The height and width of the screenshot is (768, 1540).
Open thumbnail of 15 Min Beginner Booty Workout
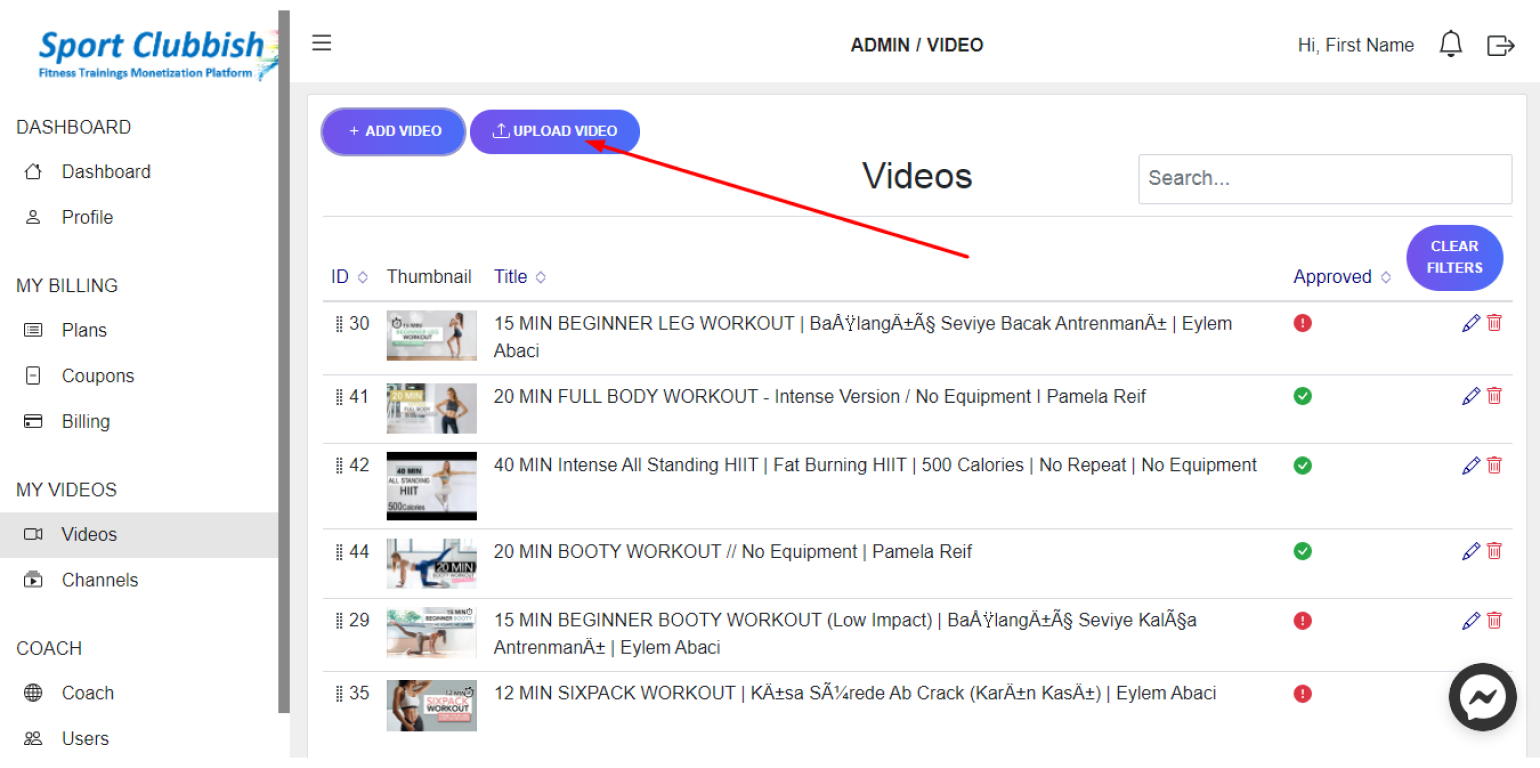pos(432,632)
